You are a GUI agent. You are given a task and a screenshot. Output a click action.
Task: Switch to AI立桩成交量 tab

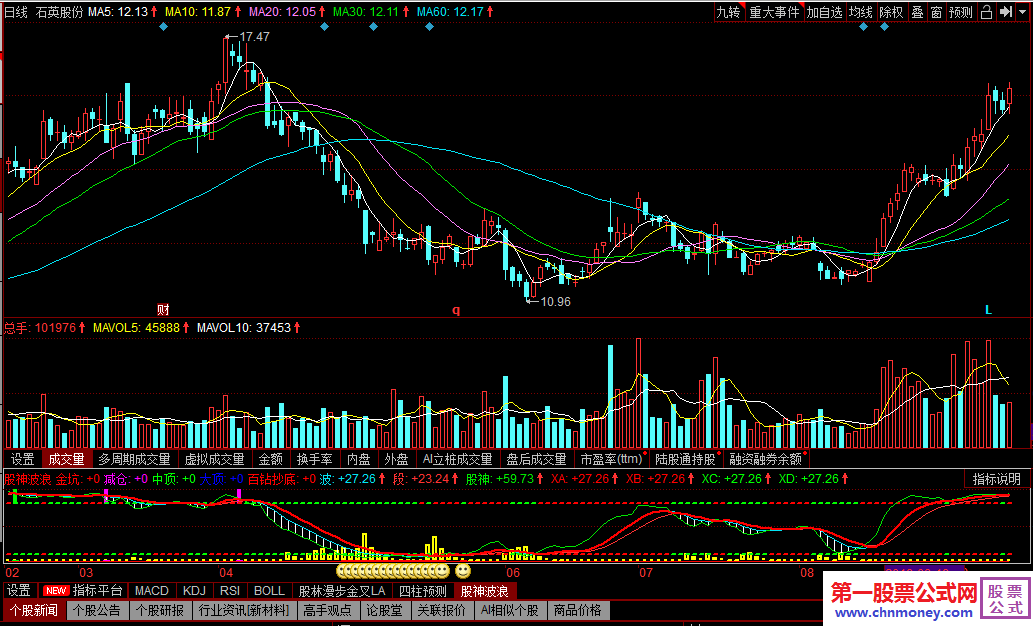[x=457, y=459]
